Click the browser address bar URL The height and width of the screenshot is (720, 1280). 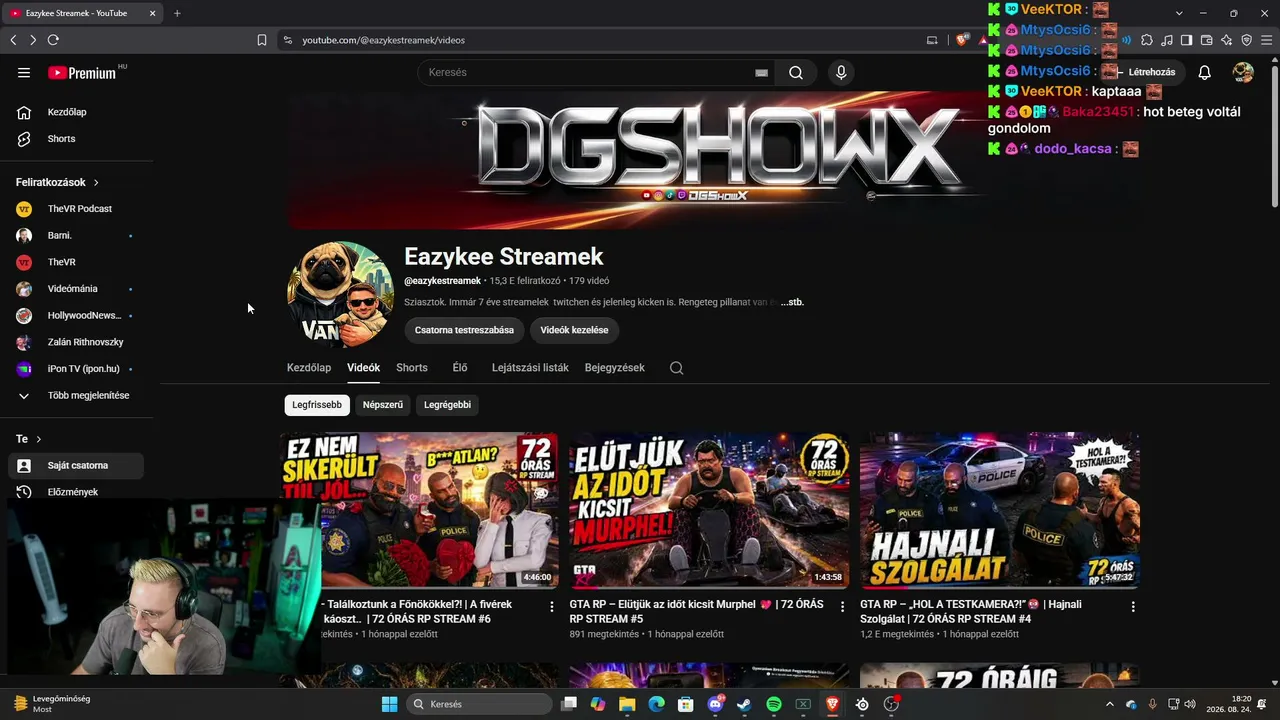tap(384, 40)
